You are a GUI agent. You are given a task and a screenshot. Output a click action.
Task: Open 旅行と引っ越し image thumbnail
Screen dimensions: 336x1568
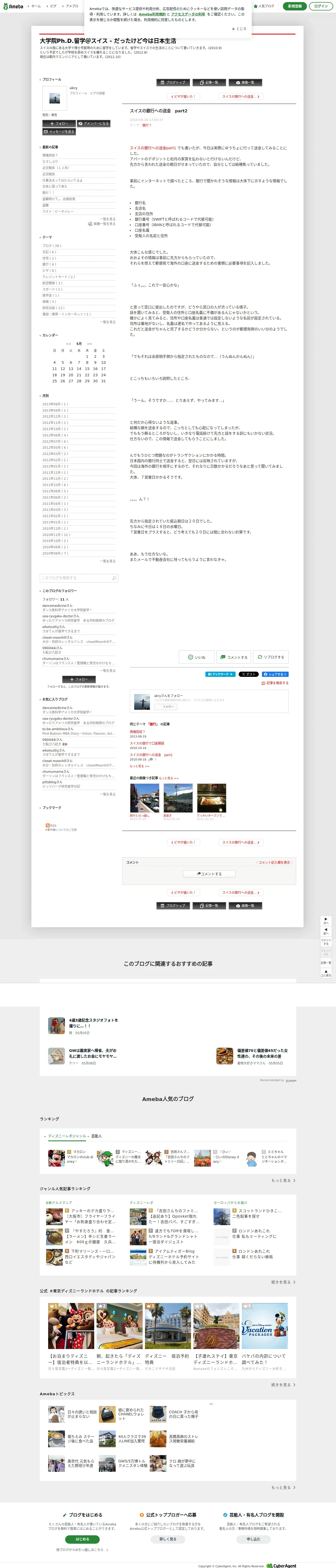pos(144,798)
